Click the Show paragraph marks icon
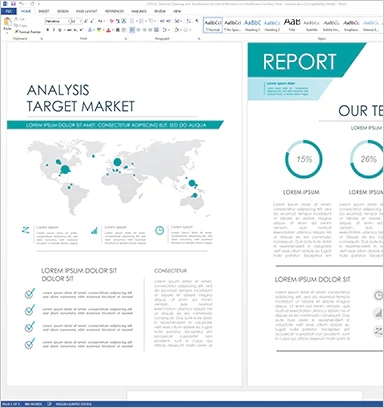The width and height of the screenshot is (384, 408). tap(197, 21)
